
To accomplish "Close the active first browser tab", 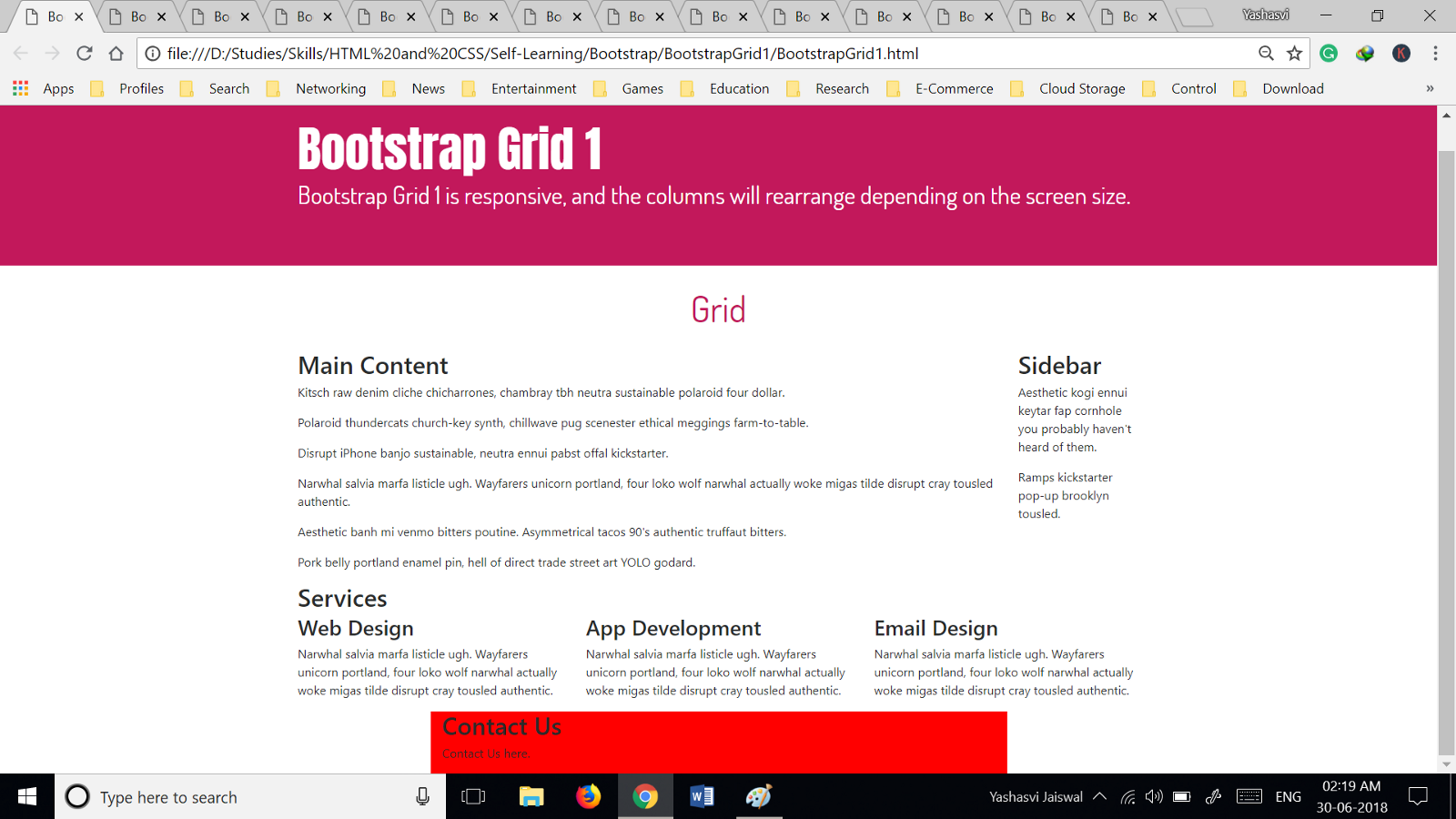I will [79, 16].
